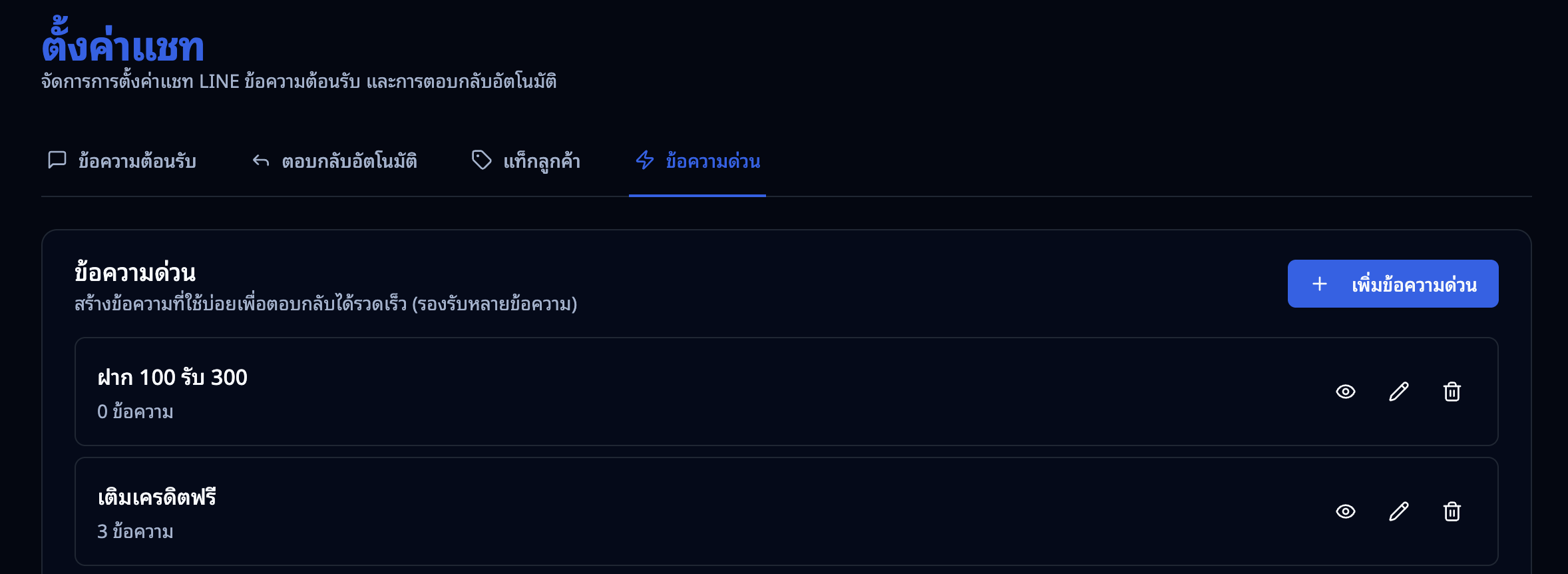Screen dimensions: 1568x574
Task: Click the trash icon for ฝาก 100 รับ 300
Action: 1452,392
